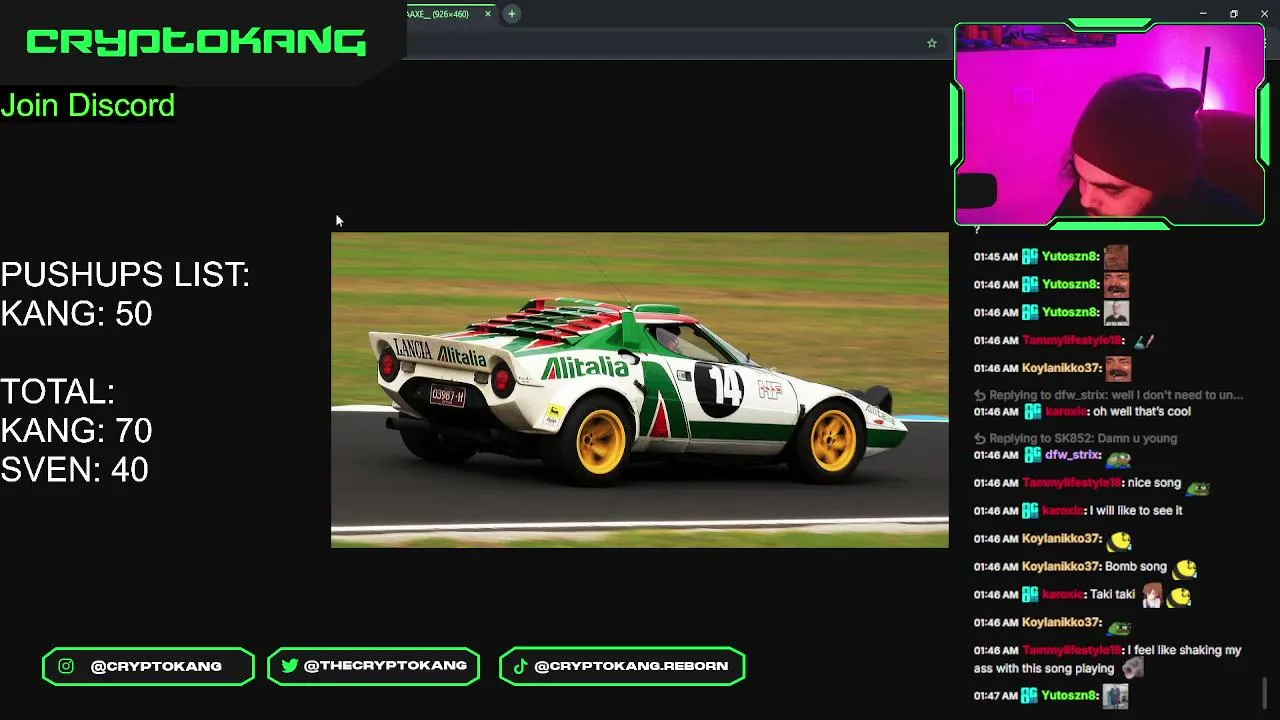Click laughing man emote in Yutoszn8's message
The width and height of the screenshot is (1280, 720).
[x=1116, y=285]
